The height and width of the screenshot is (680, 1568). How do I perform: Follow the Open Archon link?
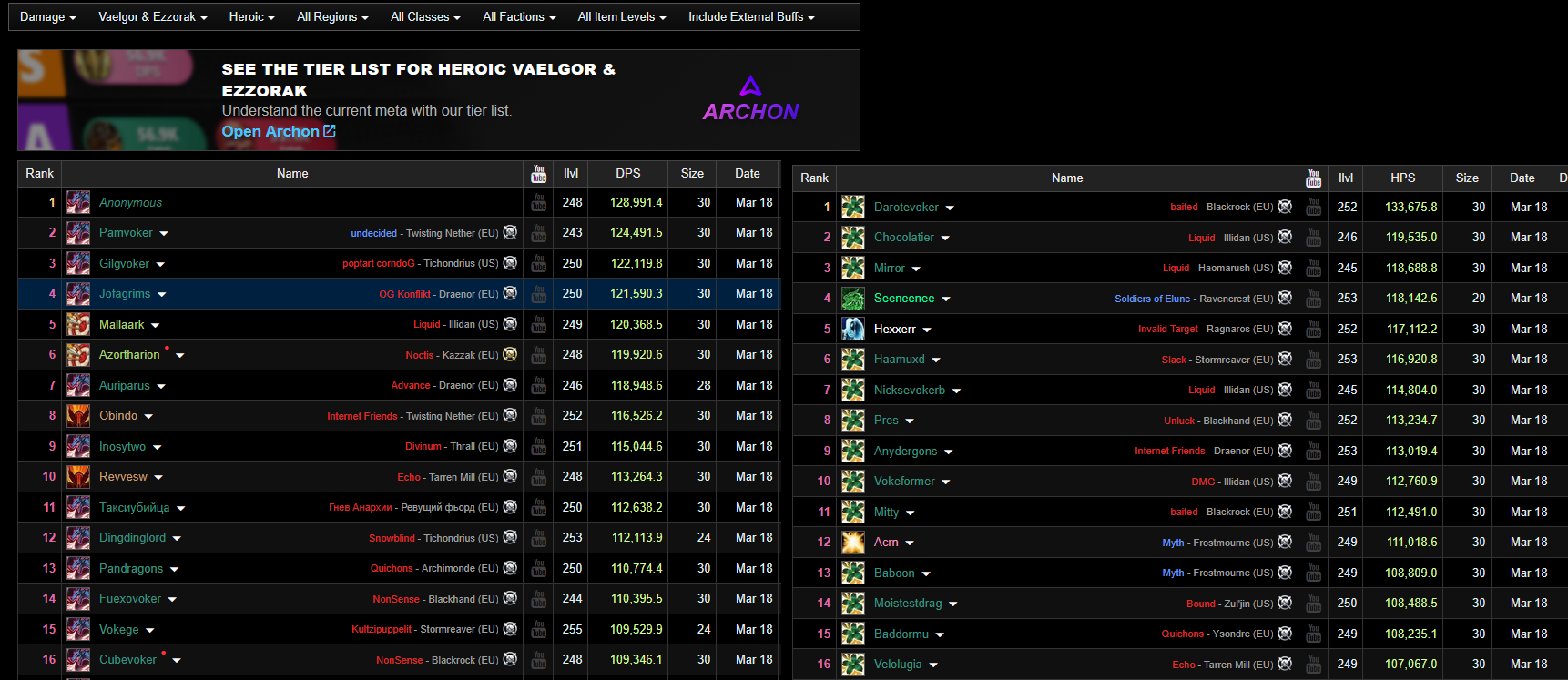click(x=279, y=131)
